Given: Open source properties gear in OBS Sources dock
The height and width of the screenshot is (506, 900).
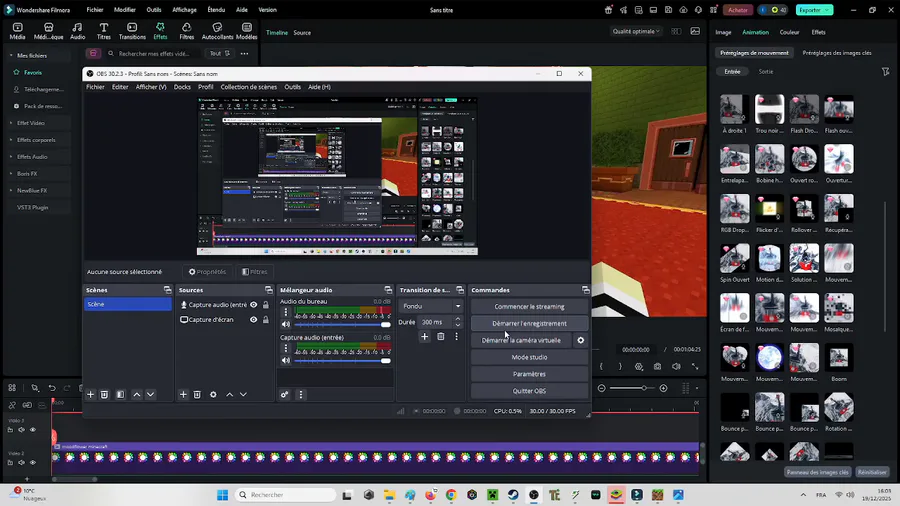Looking at the screenshot, I should pyautogui.click(x=213, y=395).
